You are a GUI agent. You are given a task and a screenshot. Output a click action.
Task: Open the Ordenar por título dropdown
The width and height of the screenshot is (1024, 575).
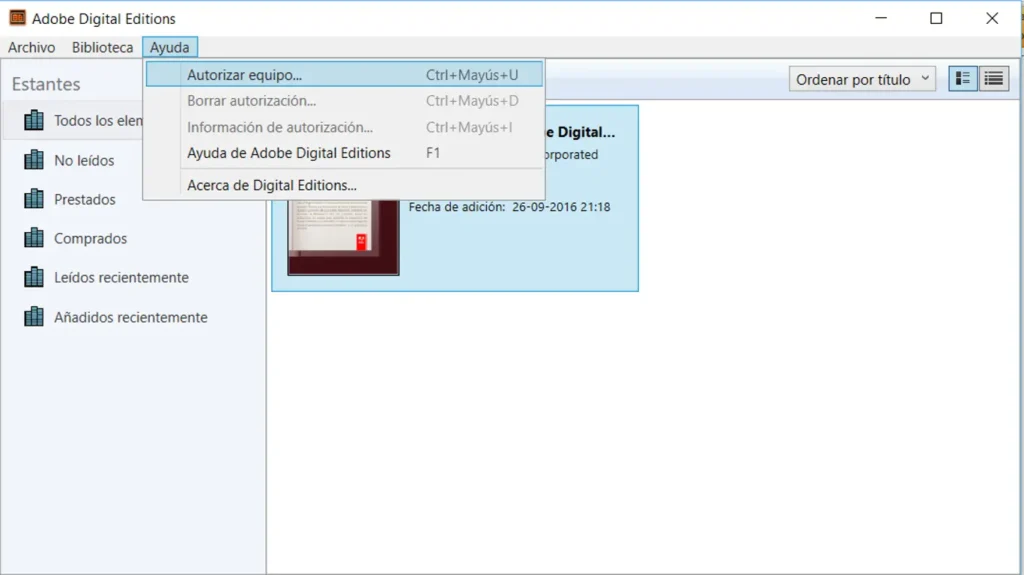[861, 79]
